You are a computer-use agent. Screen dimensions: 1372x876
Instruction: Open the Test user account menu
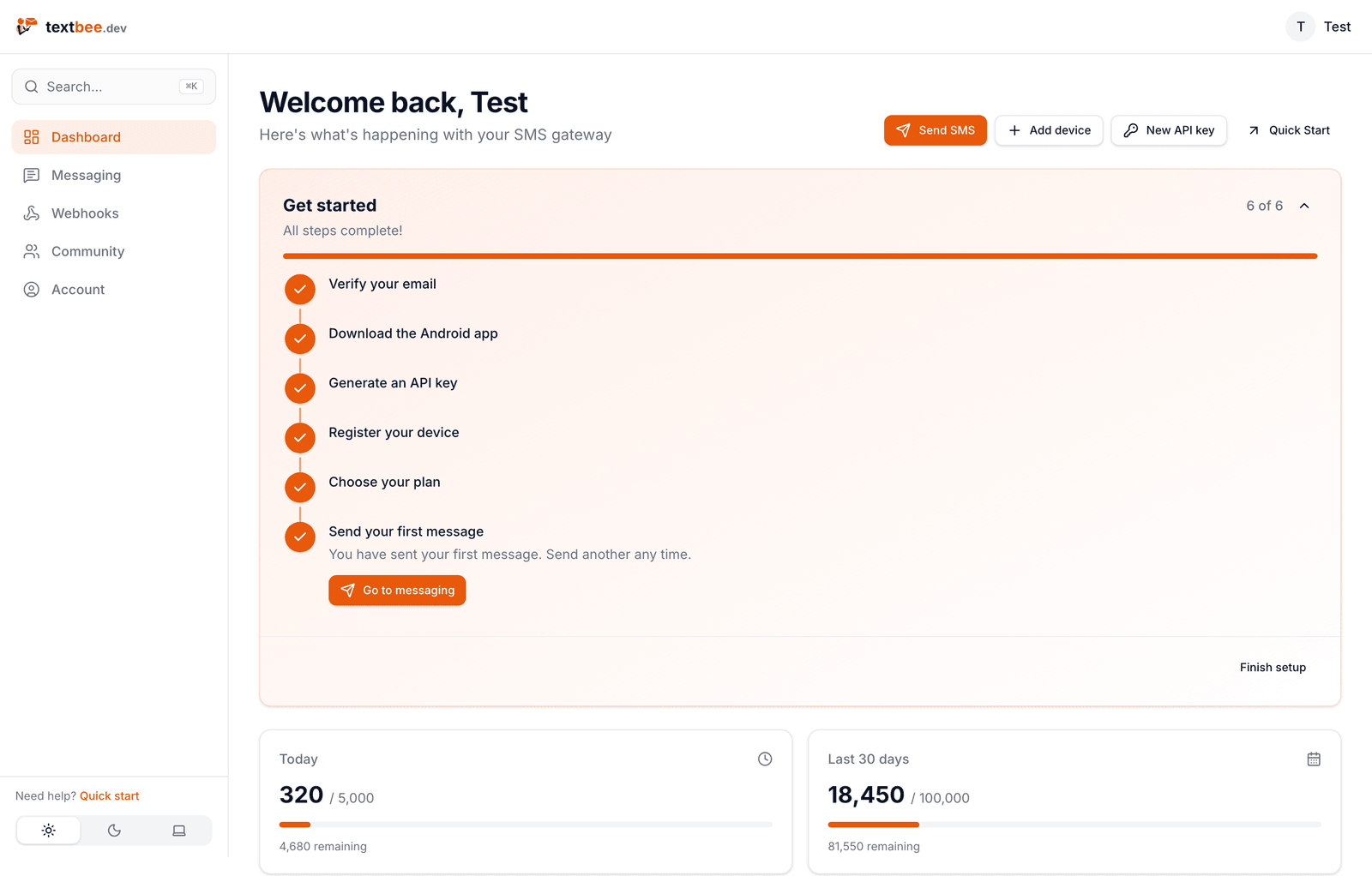[1319, 27]
